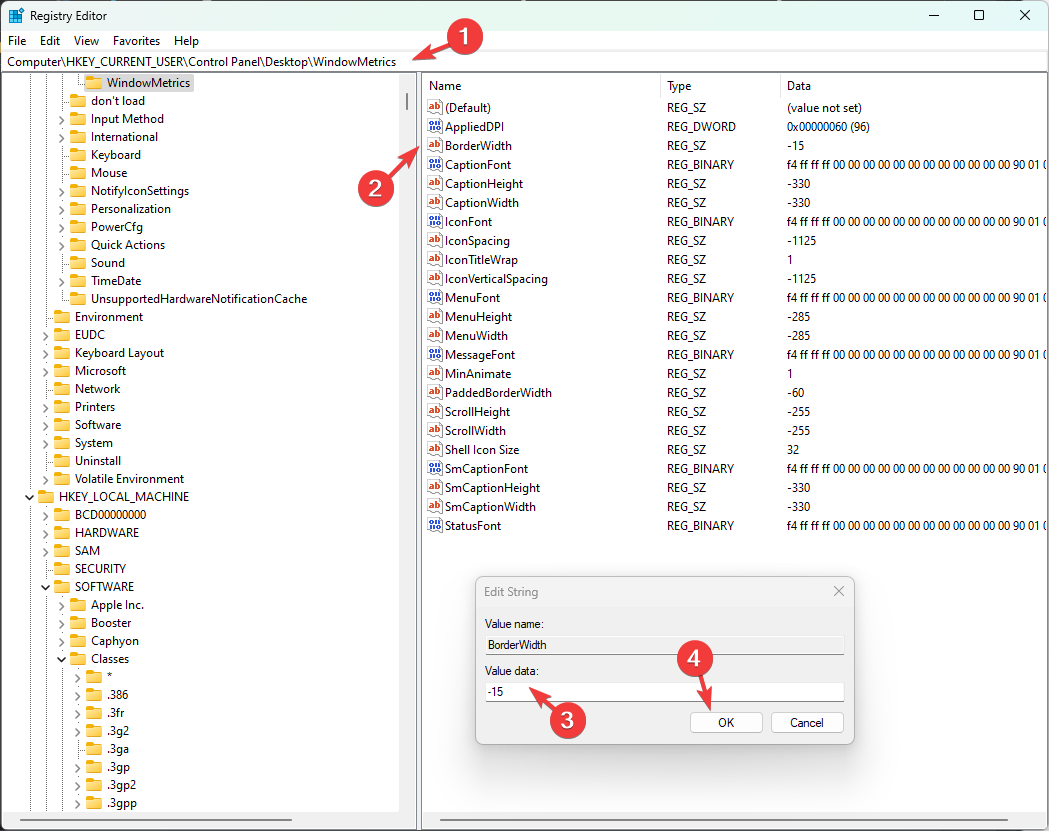Click the Registry Editor title bar icon
This screenshot has height=831, width=1049.
pyautogui.click(x=13, y=15)
